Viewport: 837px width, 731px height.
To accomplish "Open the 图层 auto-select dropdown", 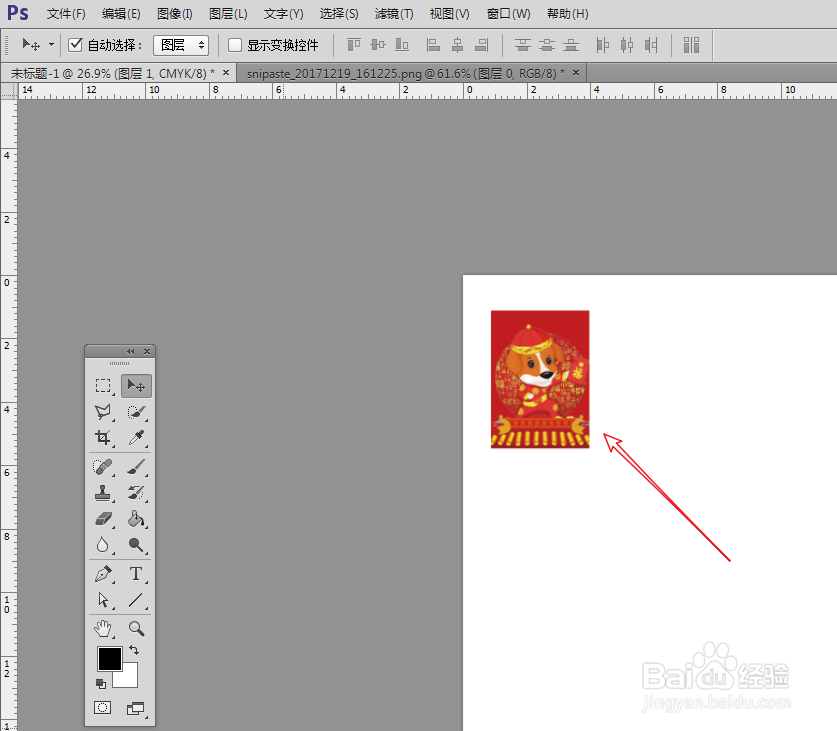I will pos(181,45).
